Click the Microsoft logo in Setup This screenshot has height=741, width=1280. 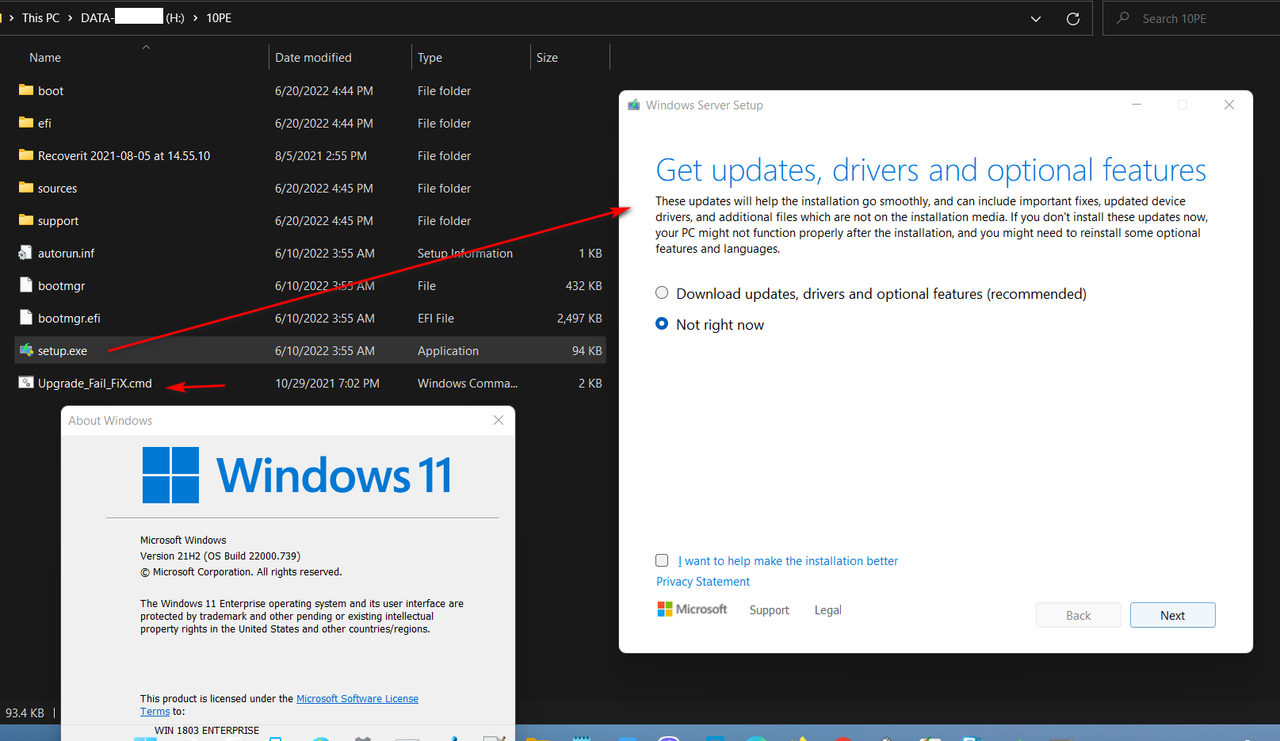[691, 609]
